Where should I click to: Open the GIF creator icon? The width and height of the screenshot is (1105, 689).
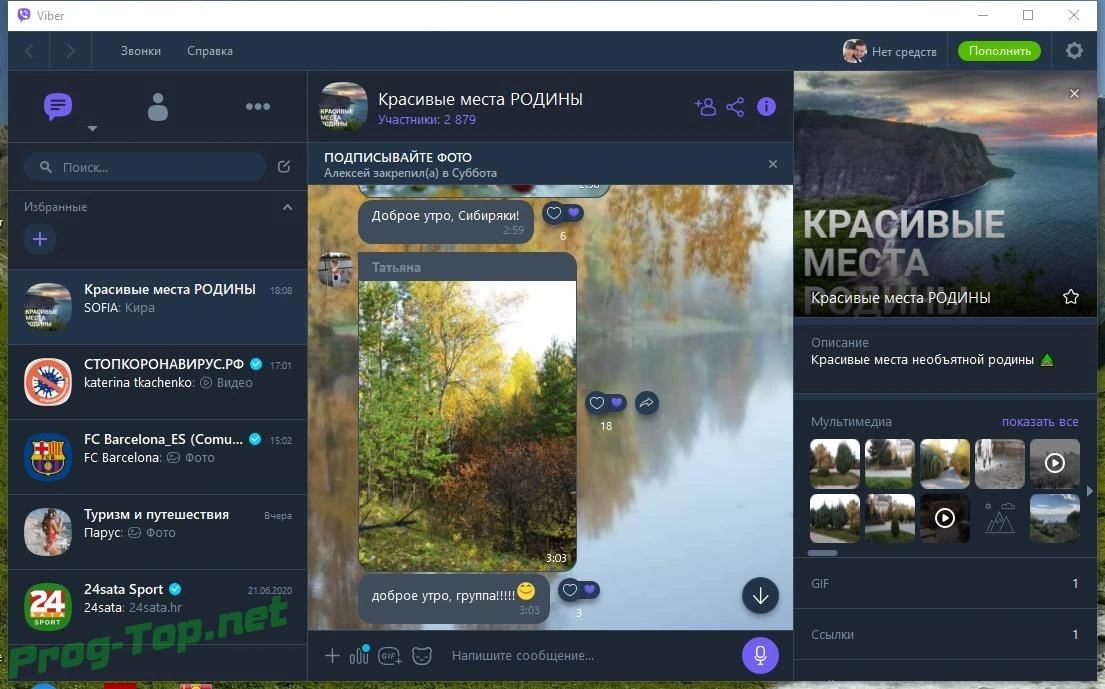click(x=390, y=656)
